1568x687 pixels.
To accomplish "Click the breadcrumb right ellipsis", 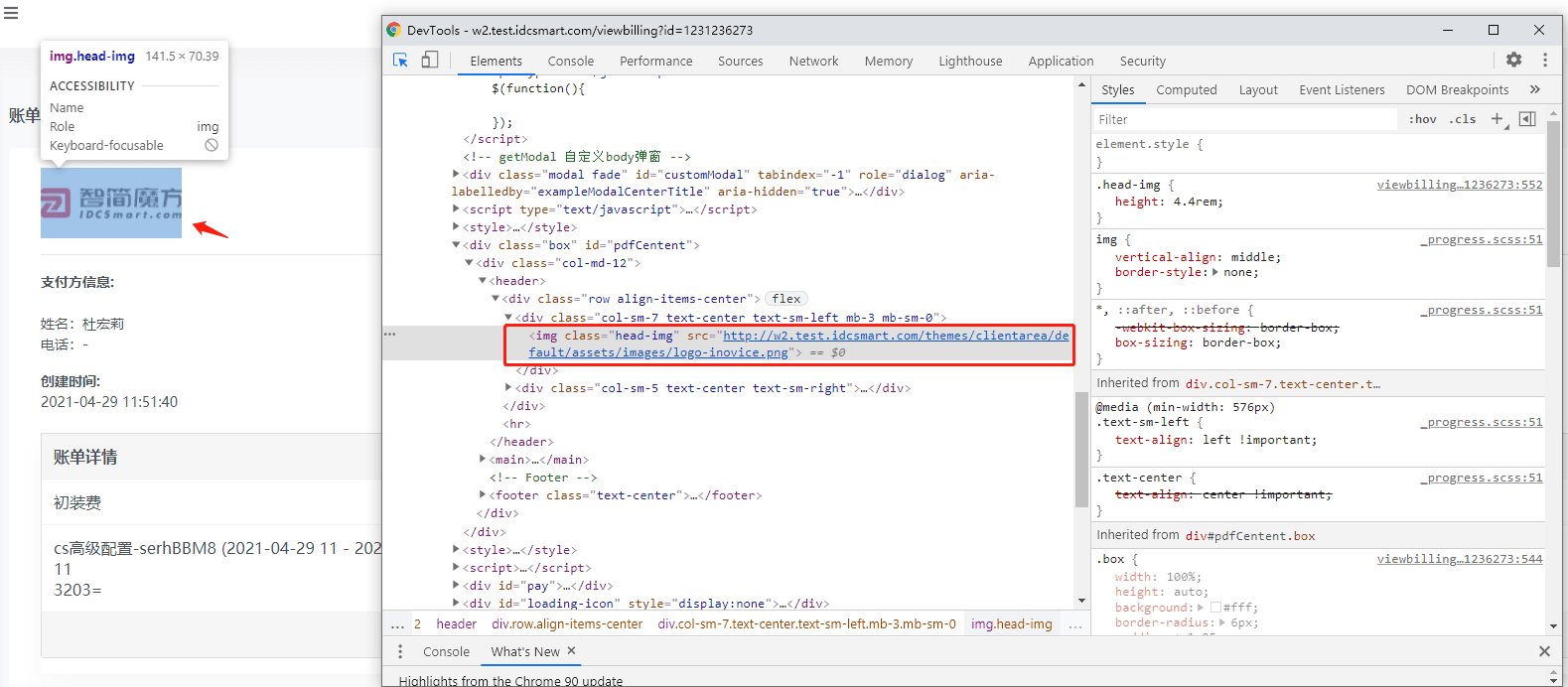I will point(1074,624).
